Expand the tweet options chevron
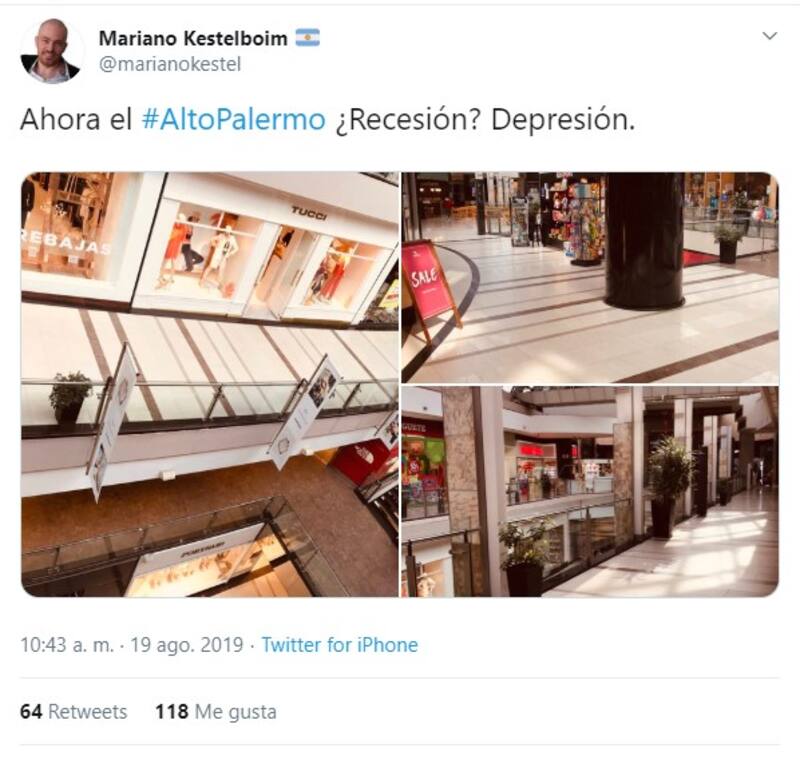The width and height of the screenshot is (800, 760). 769,36
